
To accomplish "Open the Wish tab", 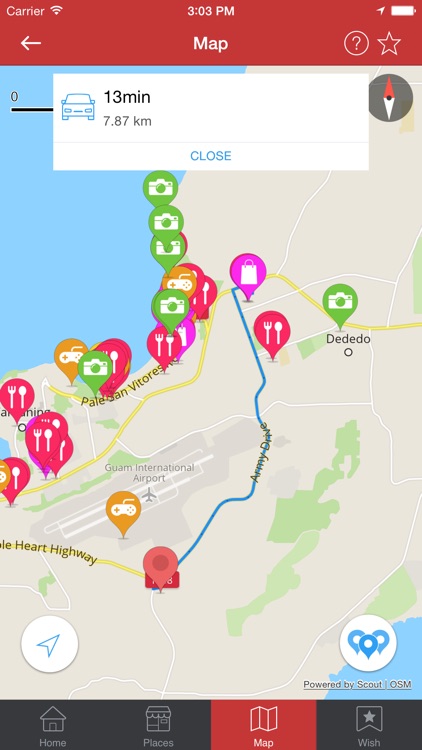I will coord(369,726).
